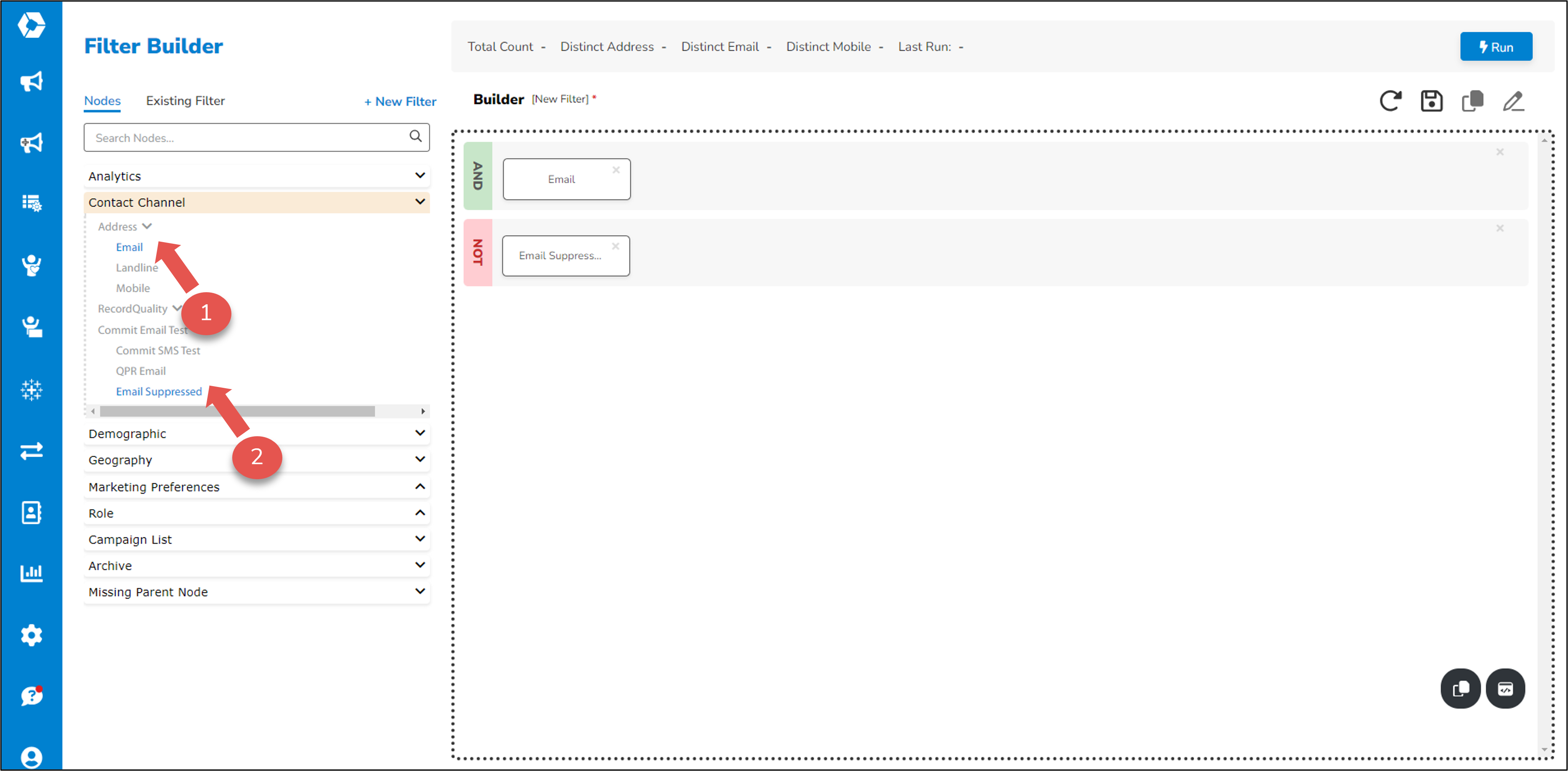The width and height of the screenshot is (1568, 771).
Task: Open the bar chart reports sidebar icon
Action: [x=32, y=573]
